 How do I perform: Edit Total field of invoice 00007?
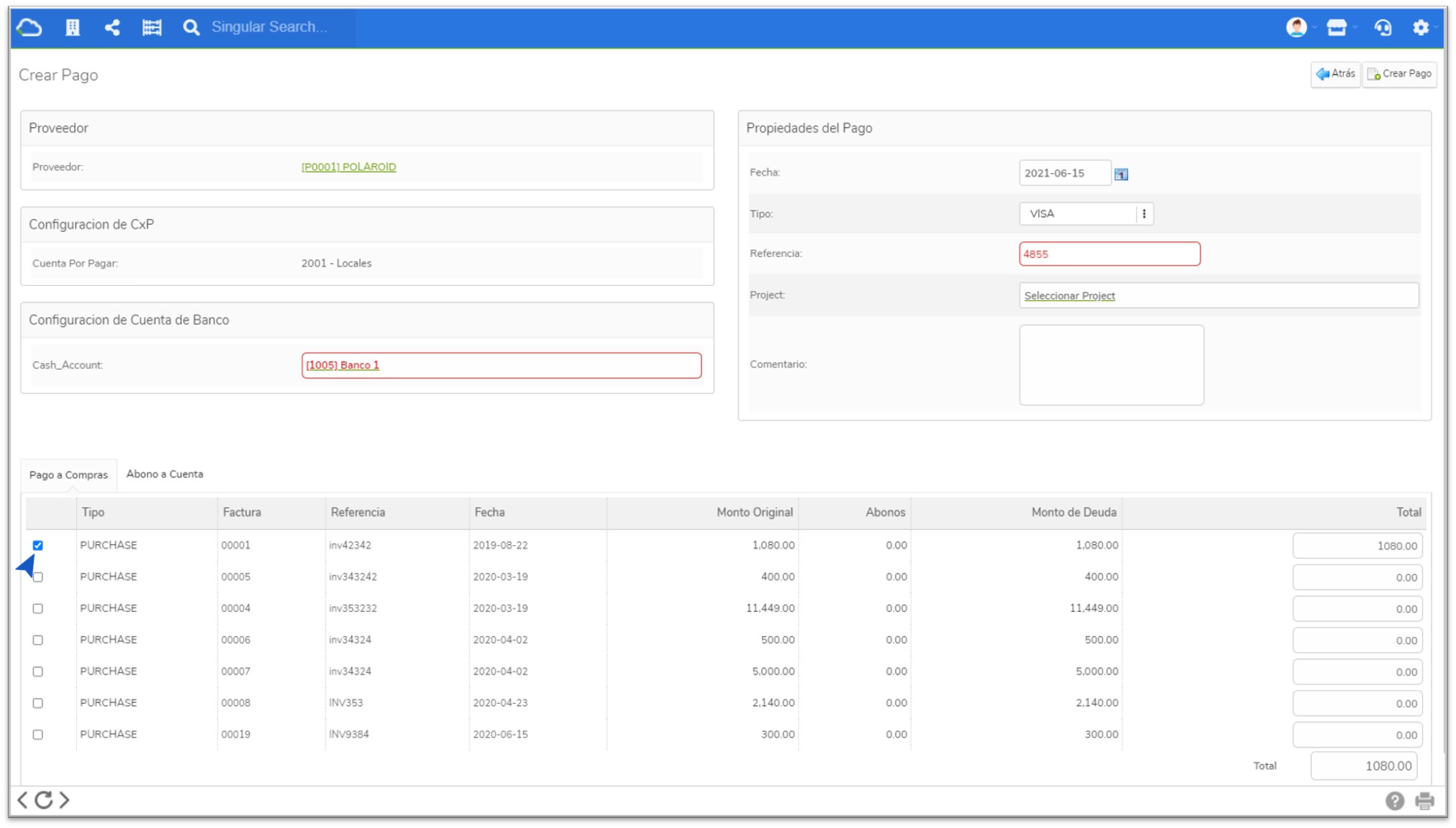1357,672
